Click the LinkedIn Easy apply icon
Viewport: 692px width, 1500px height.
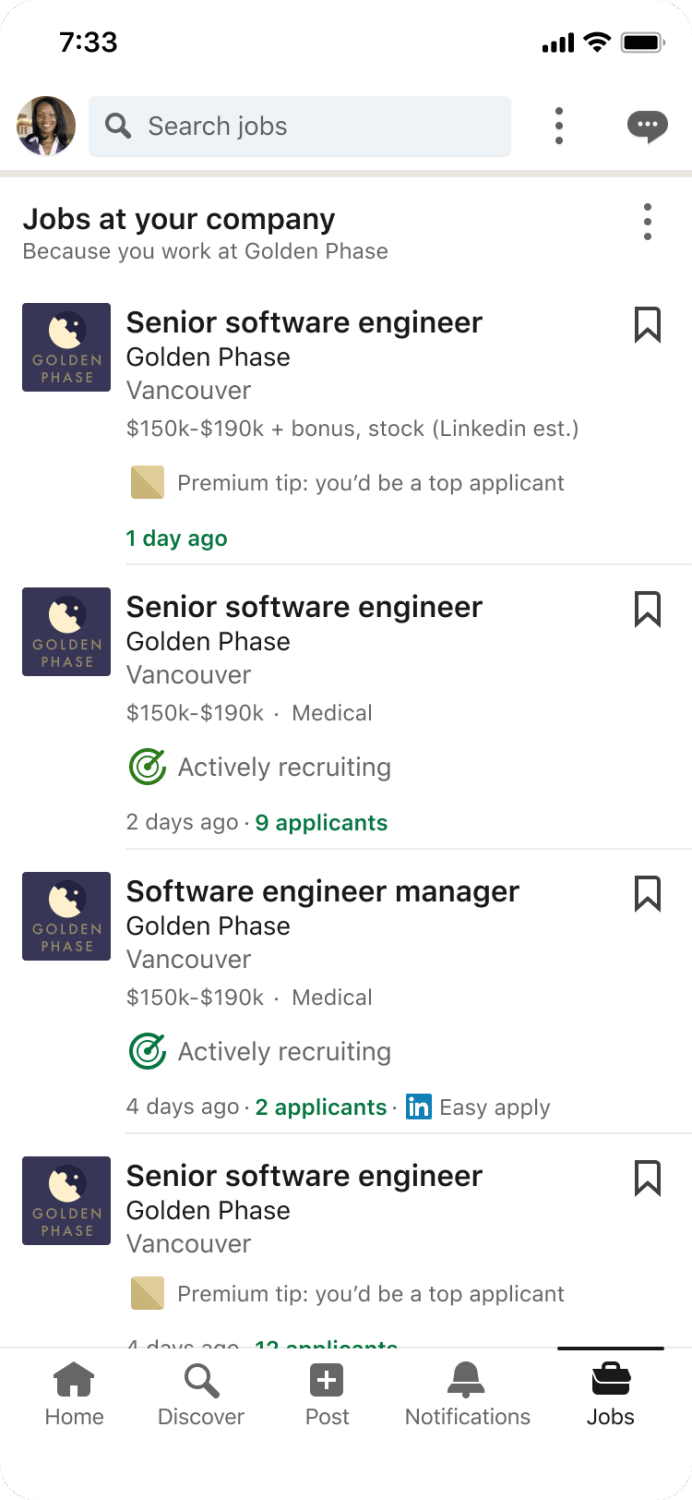tap(419, 1107)
